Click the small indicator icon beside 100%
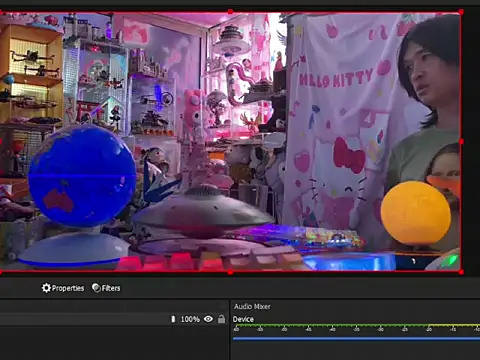This screenshot has width=480, height=360. coord(173,319)
